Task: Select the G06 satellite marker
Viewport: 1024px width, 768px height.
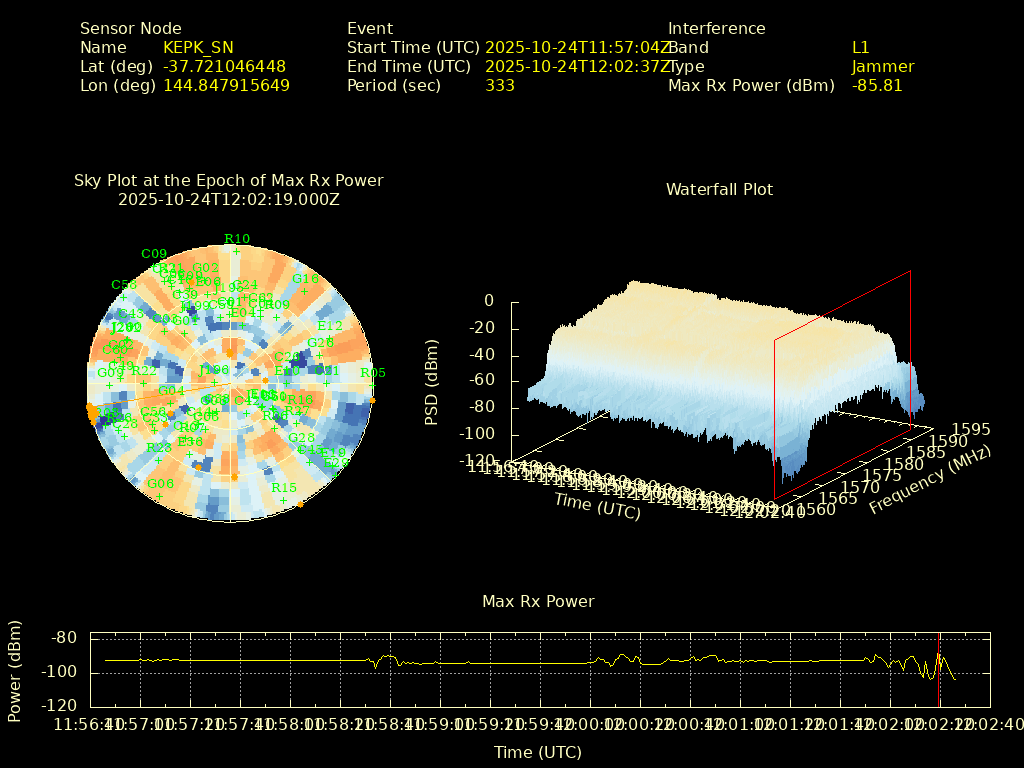Action: pyautogui.click(x=160, y=484)
